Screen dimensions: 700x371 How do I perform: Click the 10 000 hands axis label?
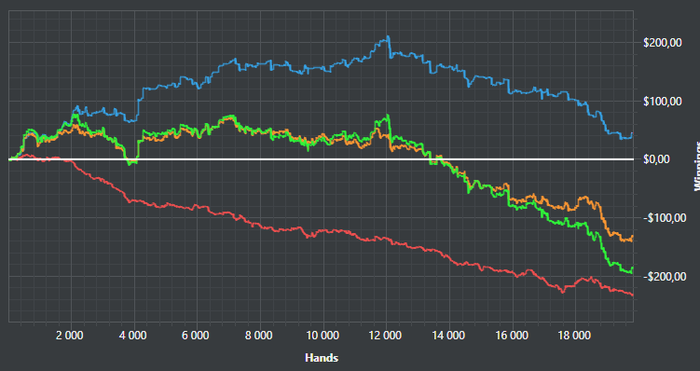click(322, 335)
